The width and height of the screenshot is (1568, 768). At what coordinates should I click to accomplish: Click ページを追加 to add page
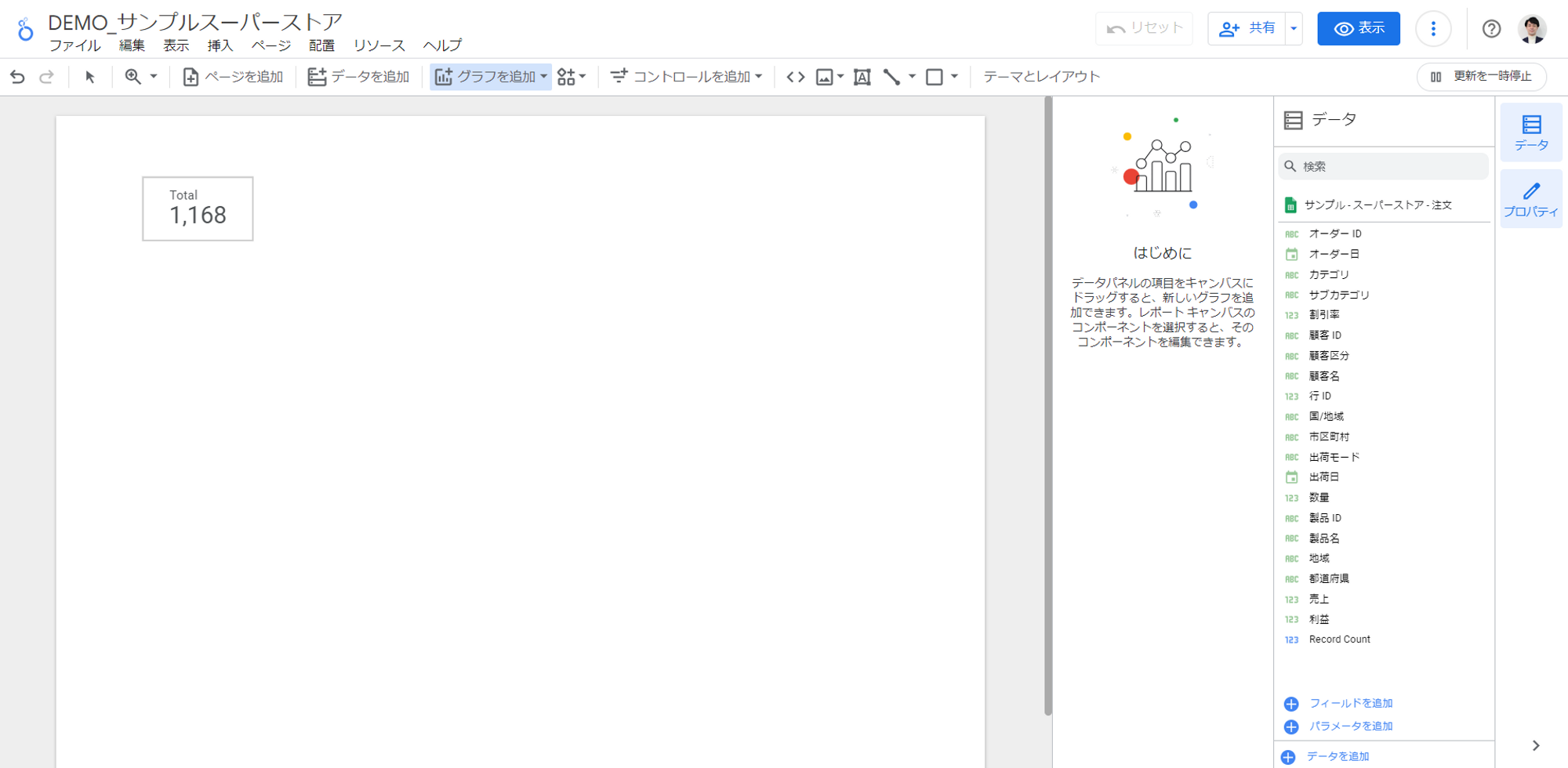233,77
